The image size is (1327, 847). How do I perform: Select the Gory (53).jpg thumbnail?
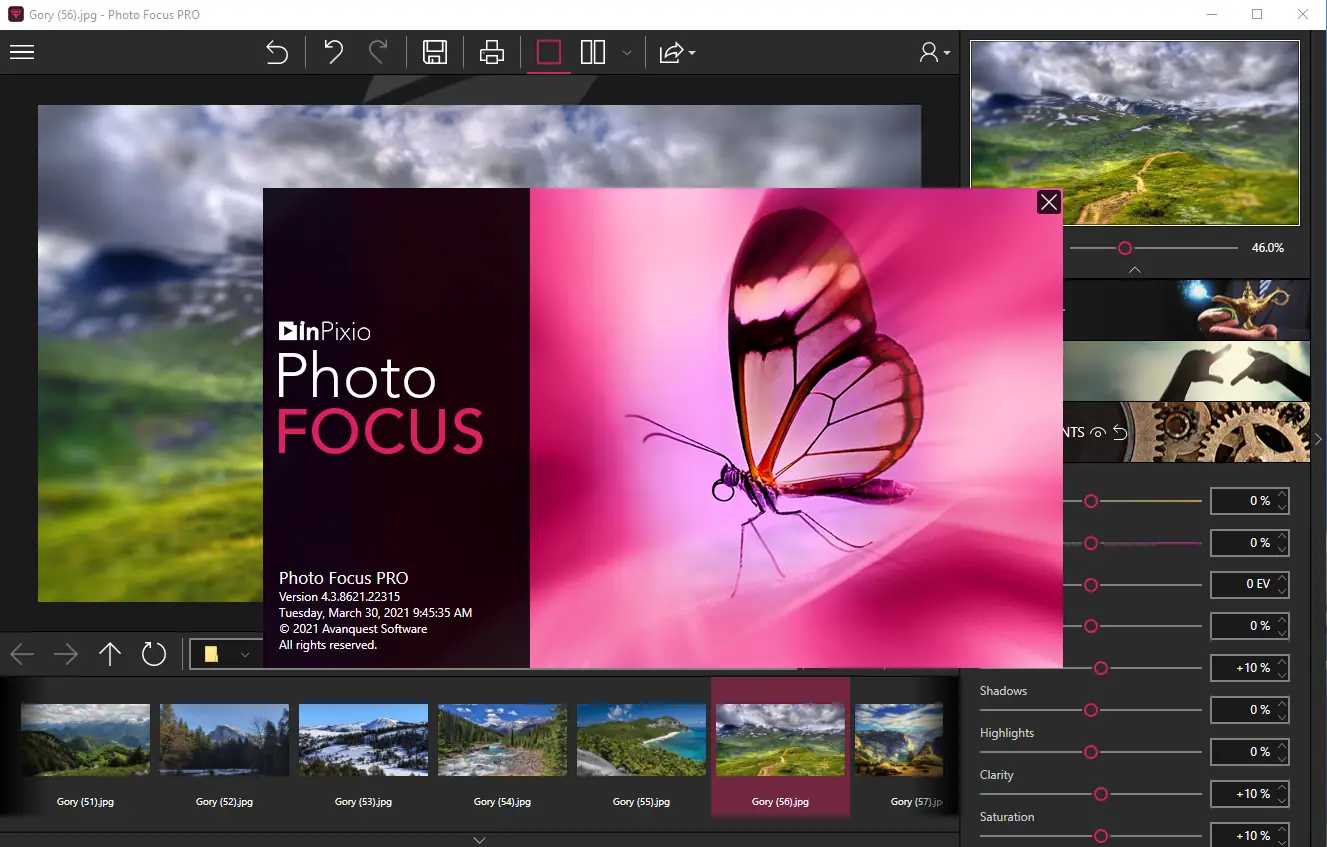coord(363,740)
